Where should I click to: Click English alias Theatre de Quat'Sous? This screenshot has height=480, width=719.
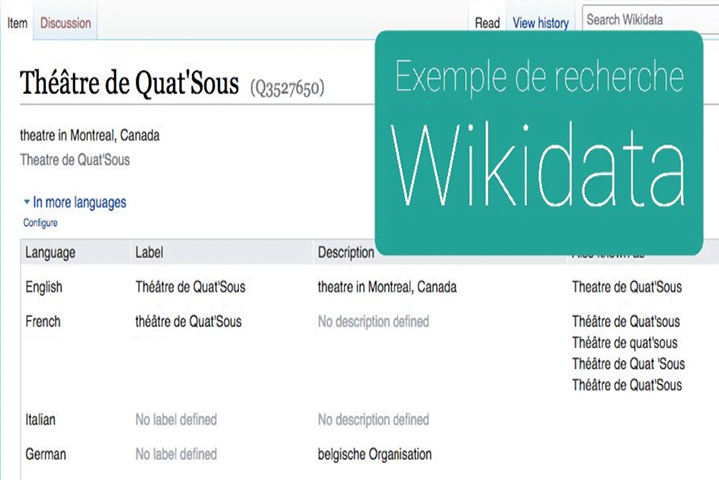627,287
